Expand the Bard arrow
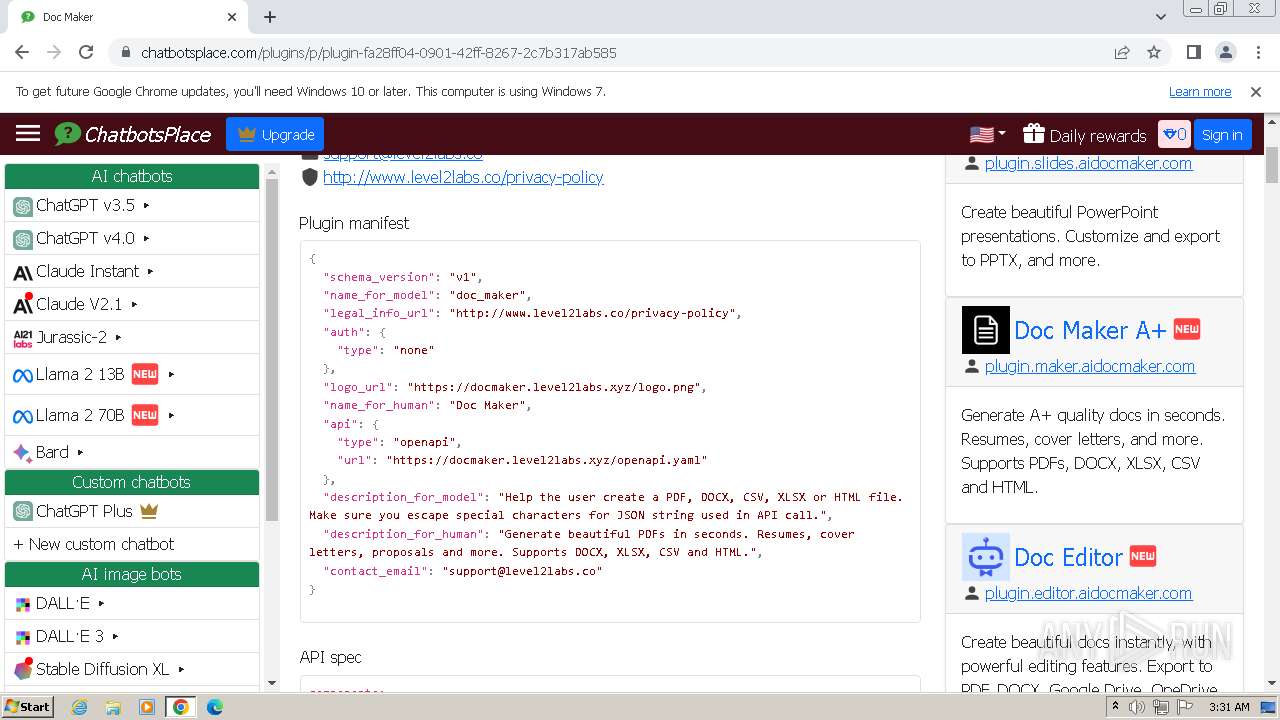 [81, 452]
